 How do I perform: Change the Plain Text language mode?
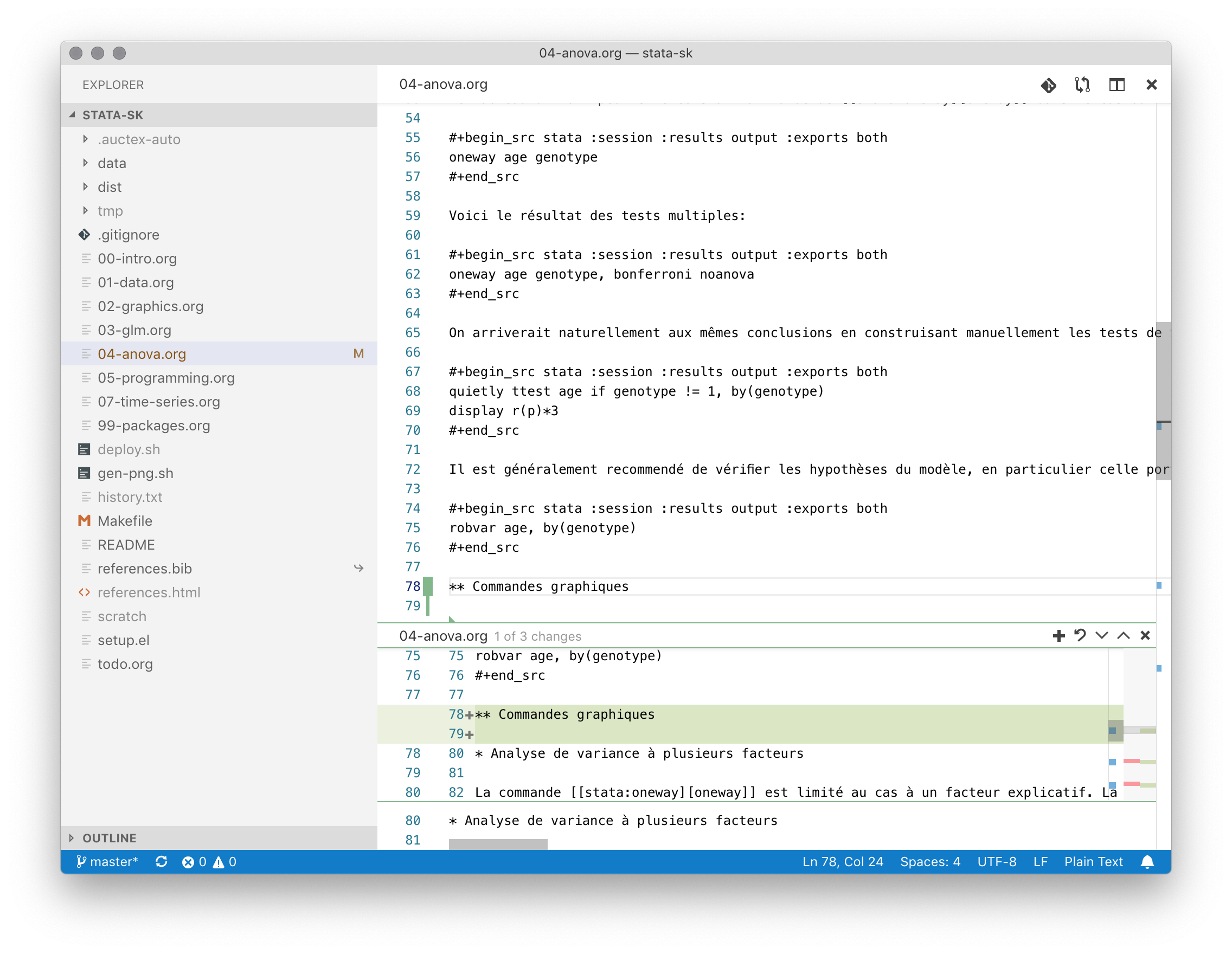(x=1093, y=861)
